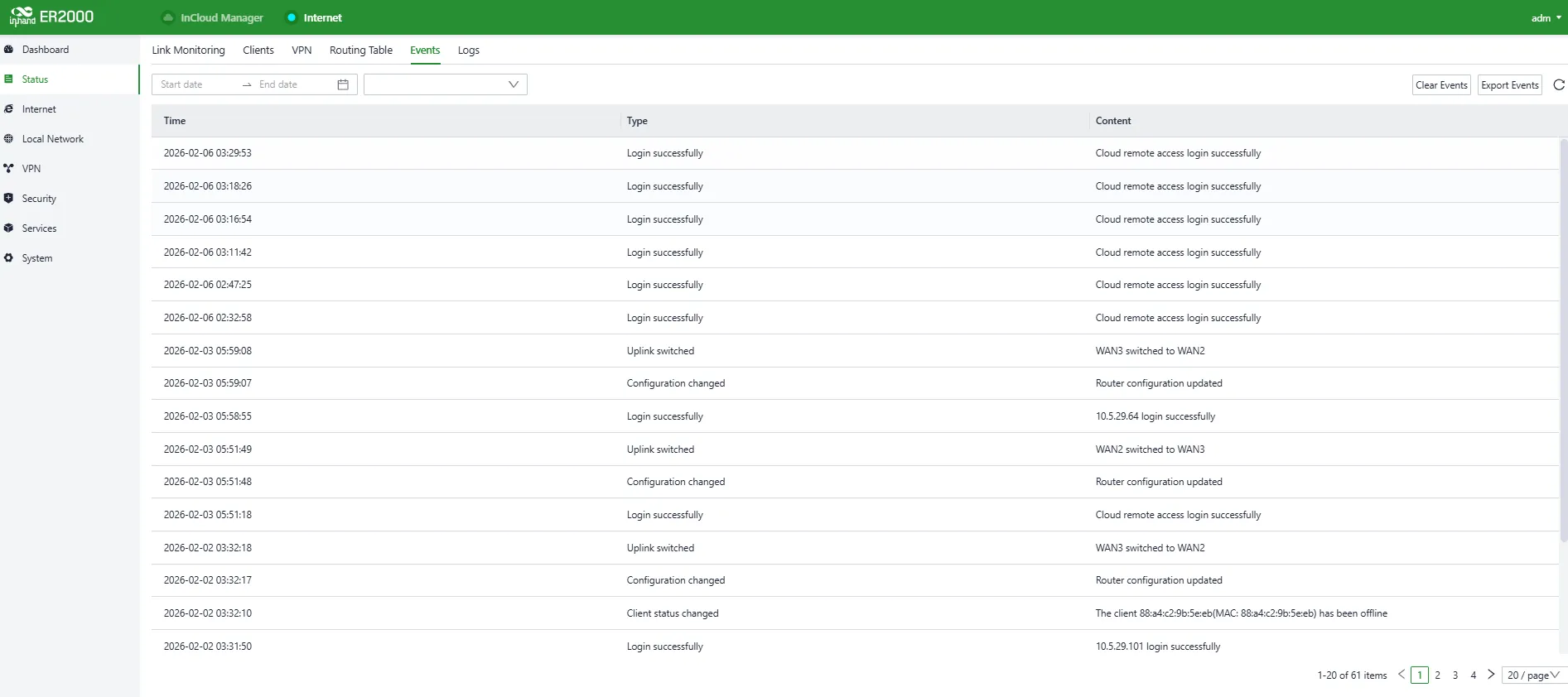The image size is (1568, 697).
Task: Click the Internet sidebar icon
Action: [8, 109]
